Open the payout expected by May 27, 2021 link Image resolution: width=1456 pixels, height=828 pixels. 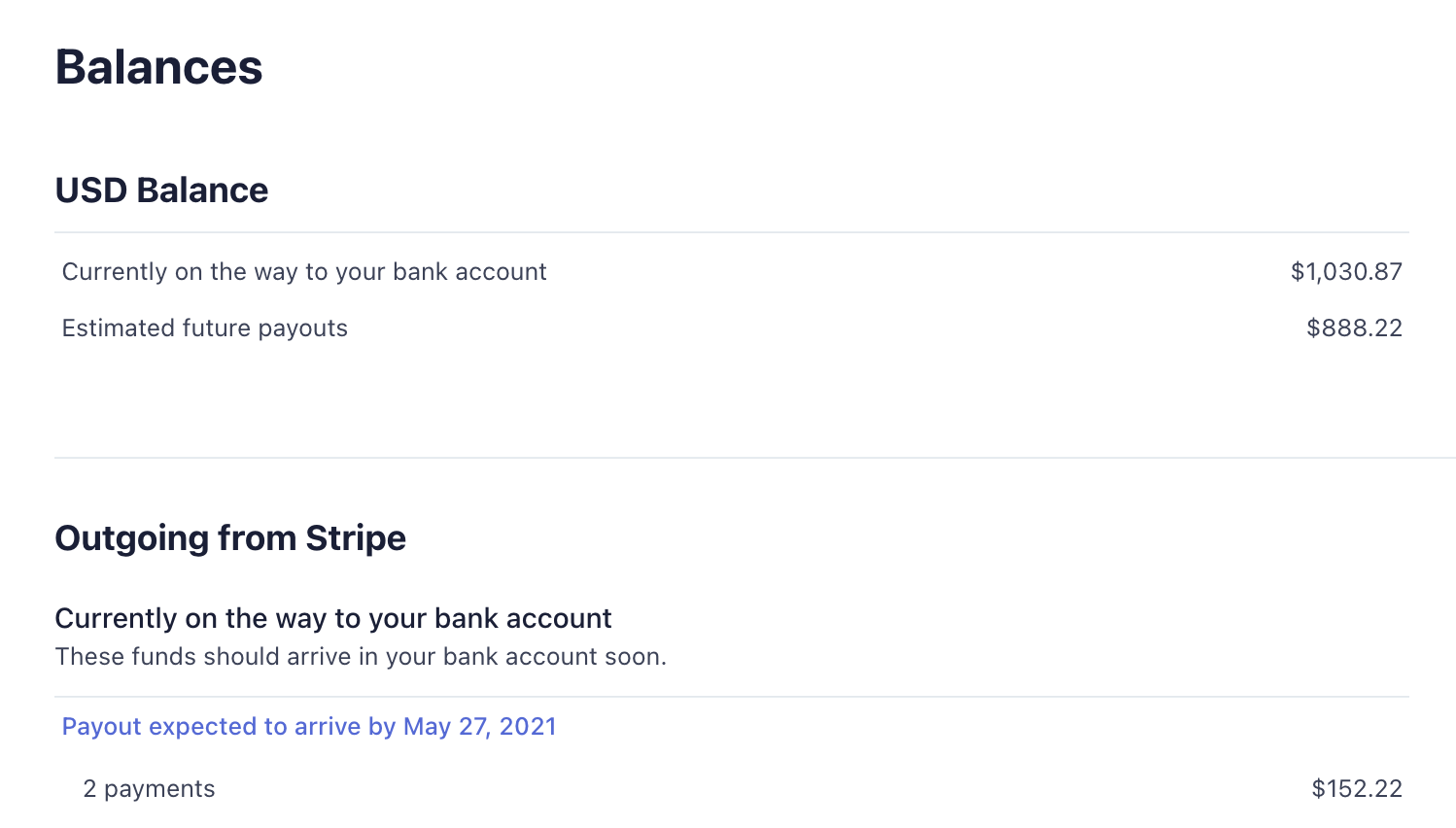pos(308,727)
